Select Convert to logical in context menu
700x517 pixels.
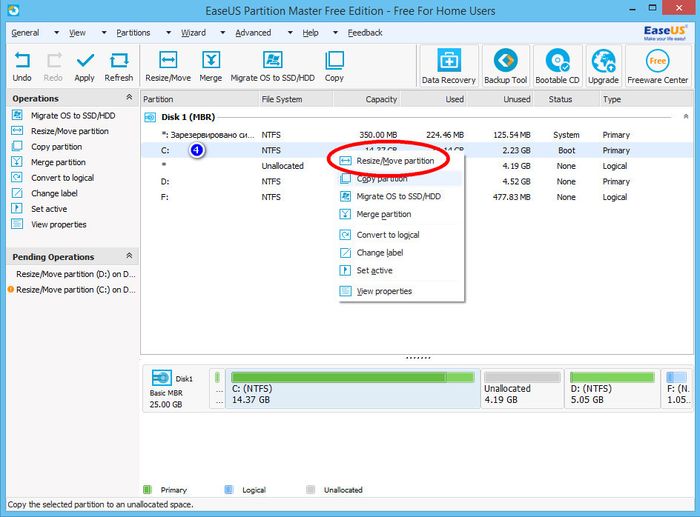401,235
